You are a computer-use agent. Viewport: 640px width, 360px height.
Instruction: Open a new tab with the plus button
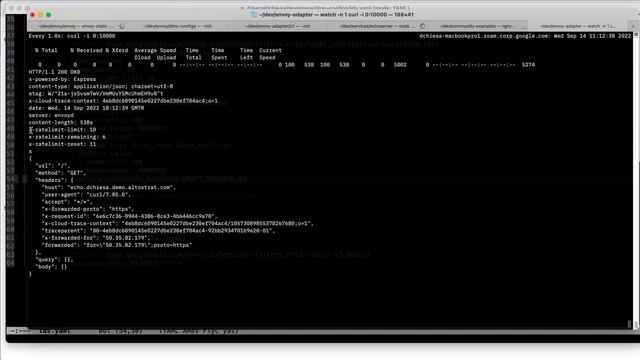[633, 26]
